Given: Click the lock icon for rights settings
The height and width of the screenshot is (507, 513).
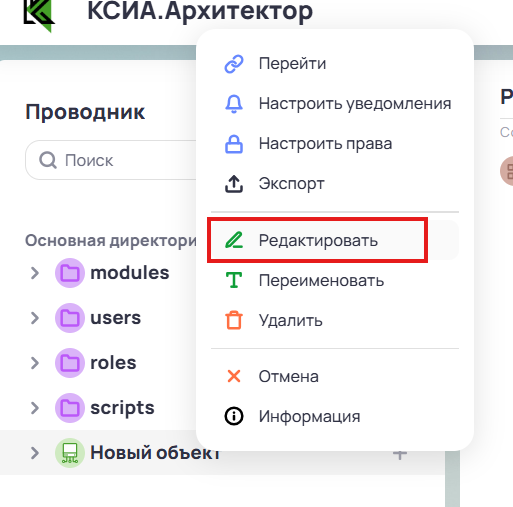Looking at the screenshot, I should (x=234, y=144).
